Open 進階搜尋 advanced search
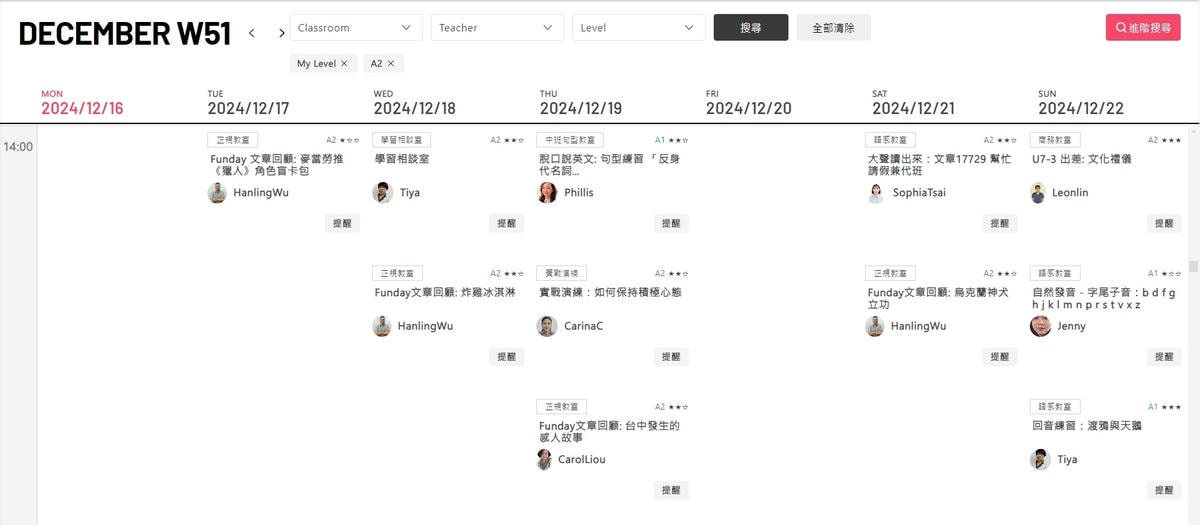The width and height of the screenshot is (1200, 525). [1143, 28]
